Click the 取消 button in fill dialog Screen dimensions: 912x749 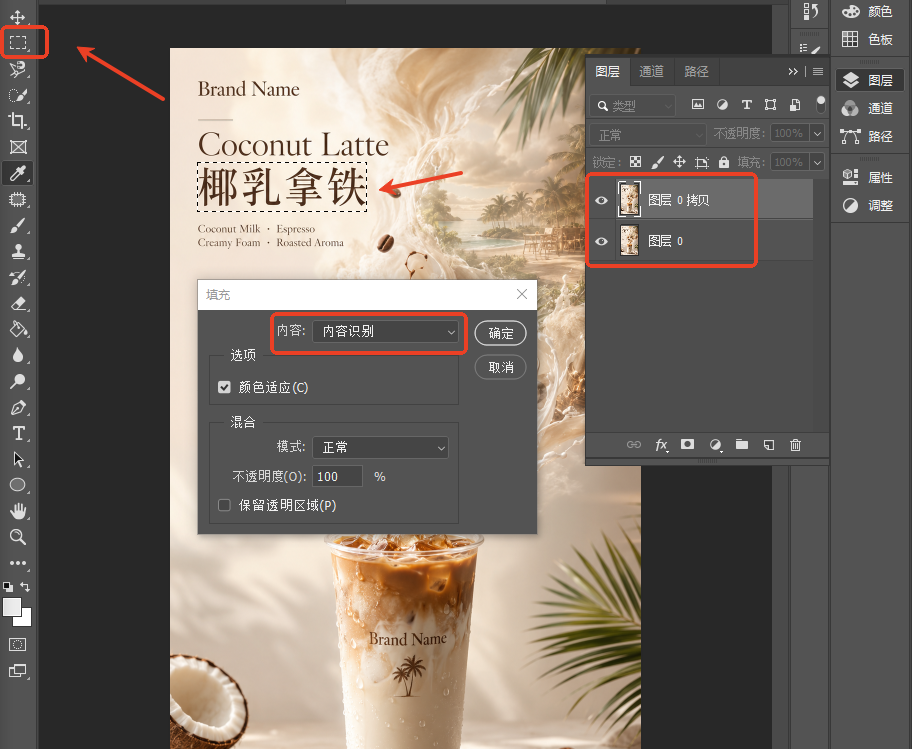pyautogui.click(x=500, y=368)
